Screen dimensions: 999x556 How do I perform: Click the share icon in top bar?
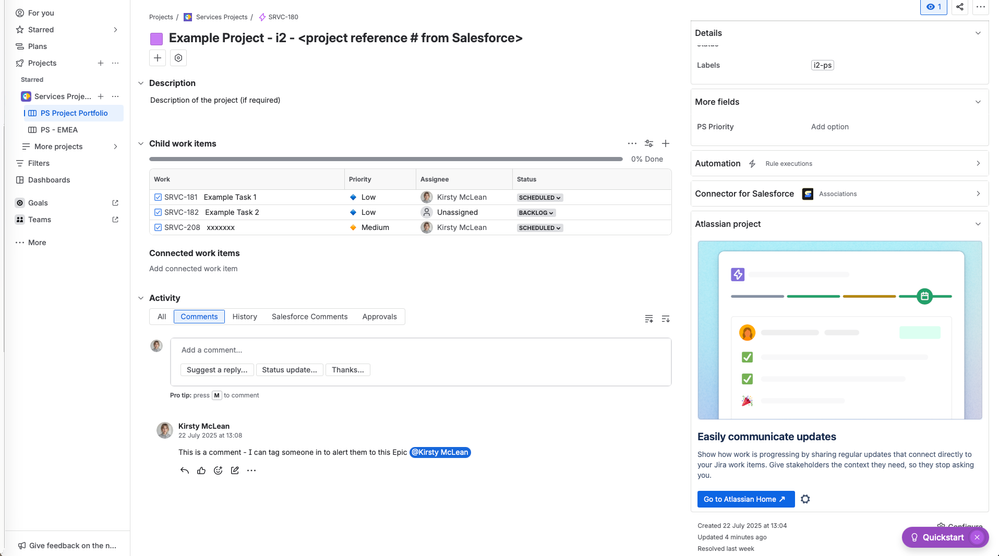pos(960,7)
